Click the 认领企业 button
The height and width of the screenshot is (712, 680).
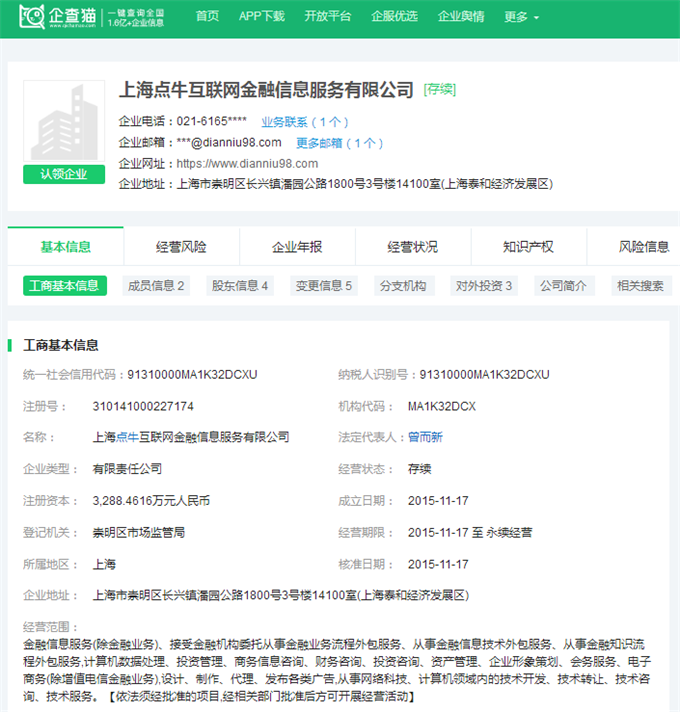64,174
